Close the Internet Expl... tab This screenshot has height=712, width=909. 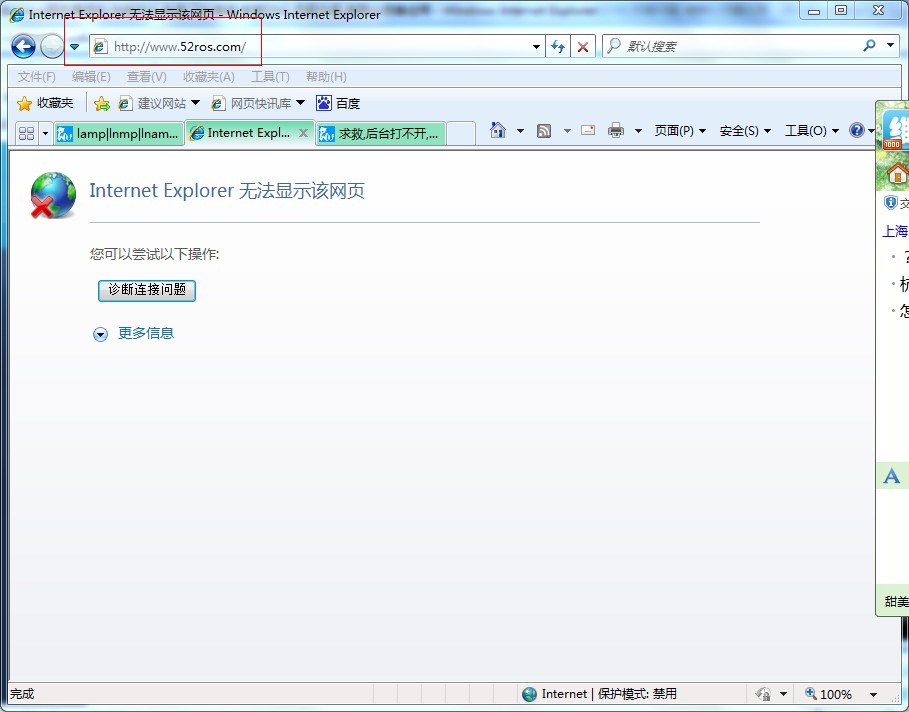pyautogui.click(x=303, y=133)
